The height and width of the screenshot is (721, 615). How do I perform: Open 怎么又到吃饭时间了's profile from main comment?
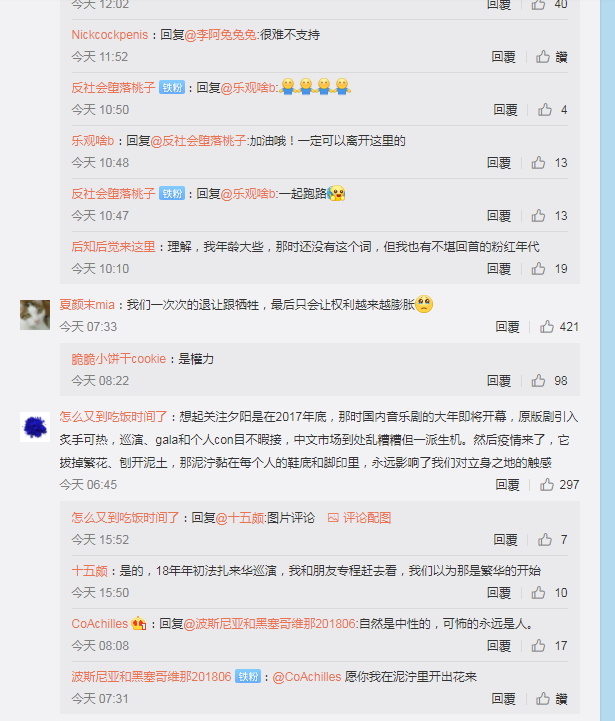(x=113, y=417)
